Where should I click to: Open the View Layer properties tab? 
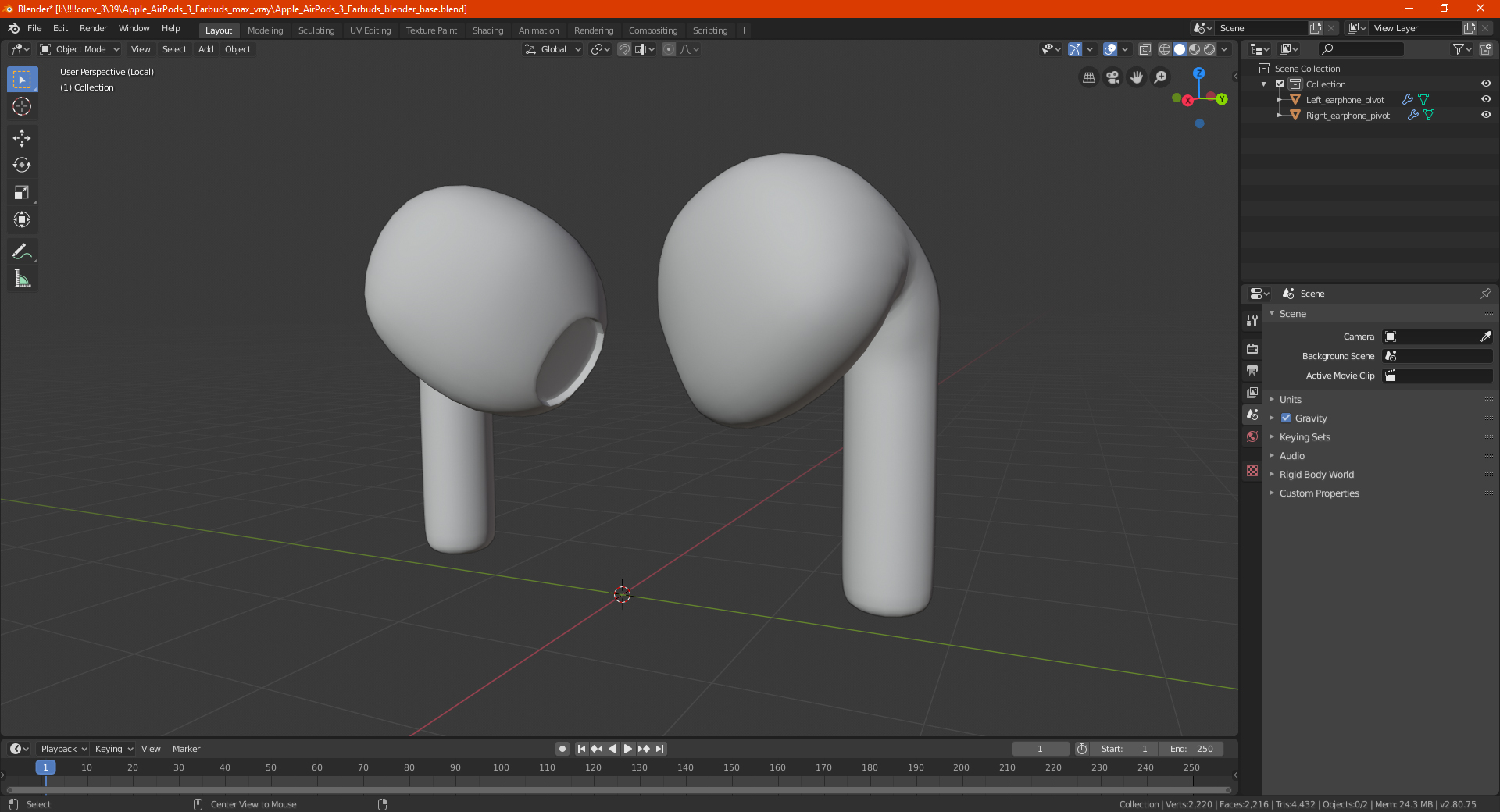pyautogui.click(x=1252, y=392)
